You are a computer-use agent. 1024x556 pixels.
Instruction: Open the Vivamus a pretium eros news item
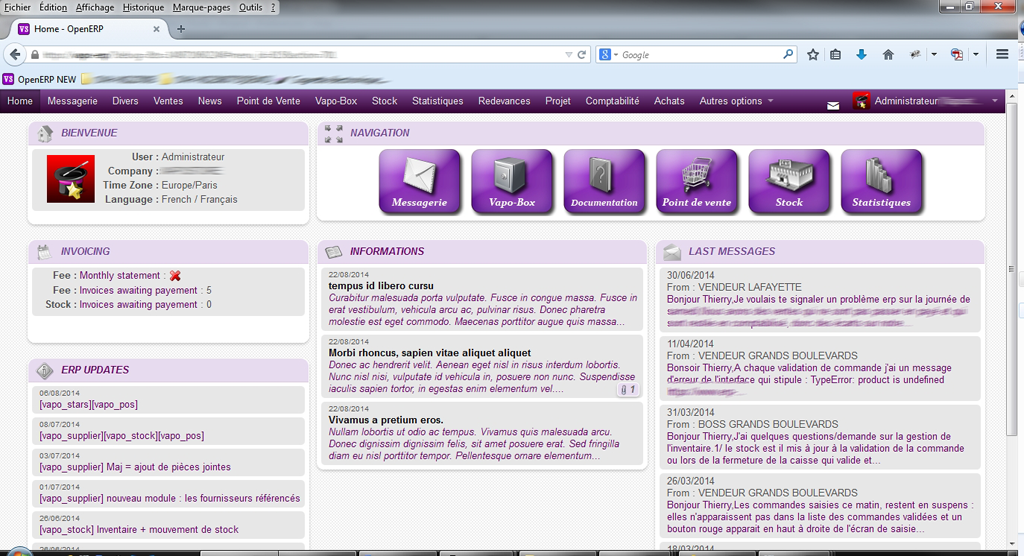click(x=482, y=433)
